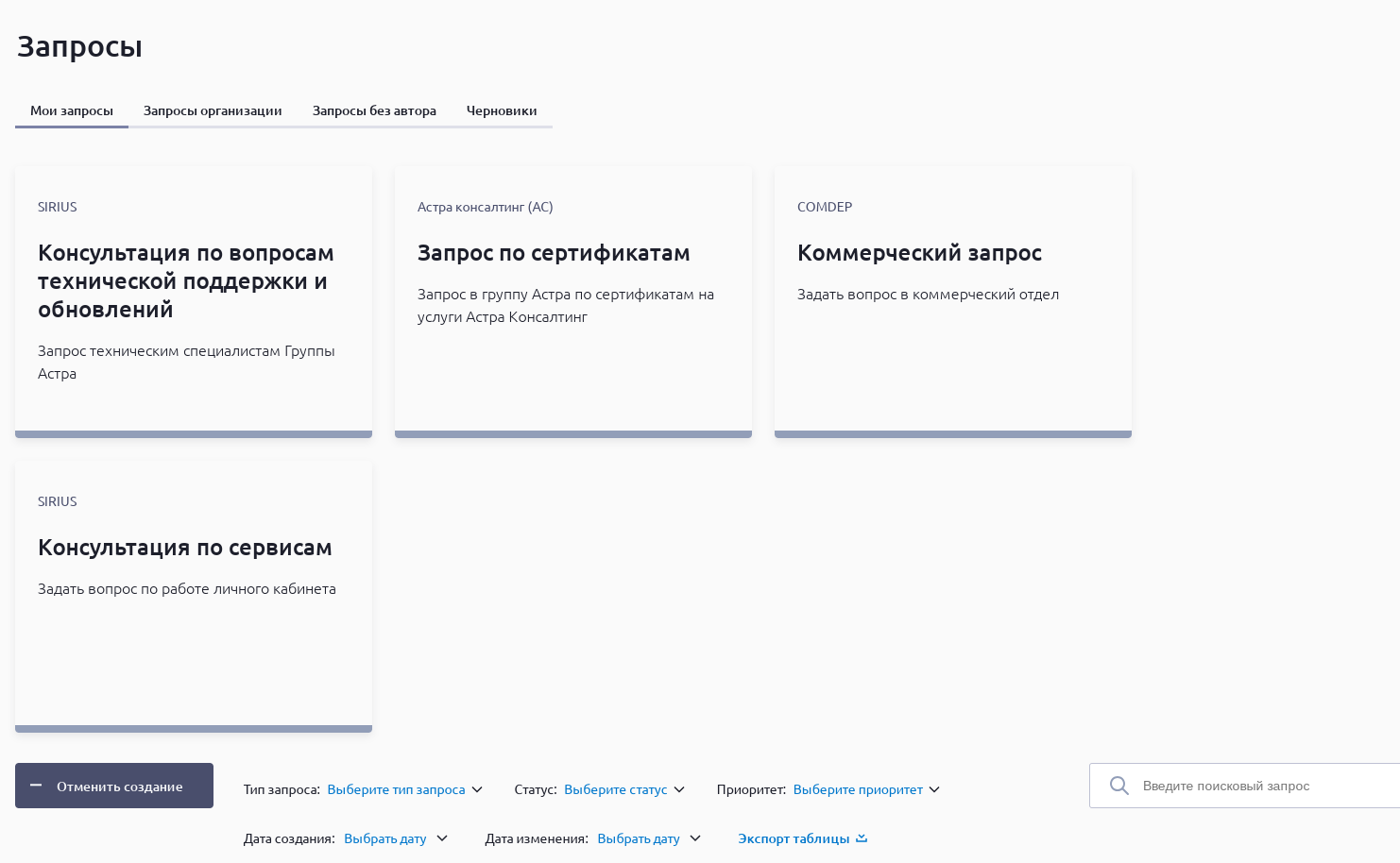Viewport: 1400px width, 863px height.
Task: Click the Экспорт таблицы link
Action: click(x=794, y=838)
